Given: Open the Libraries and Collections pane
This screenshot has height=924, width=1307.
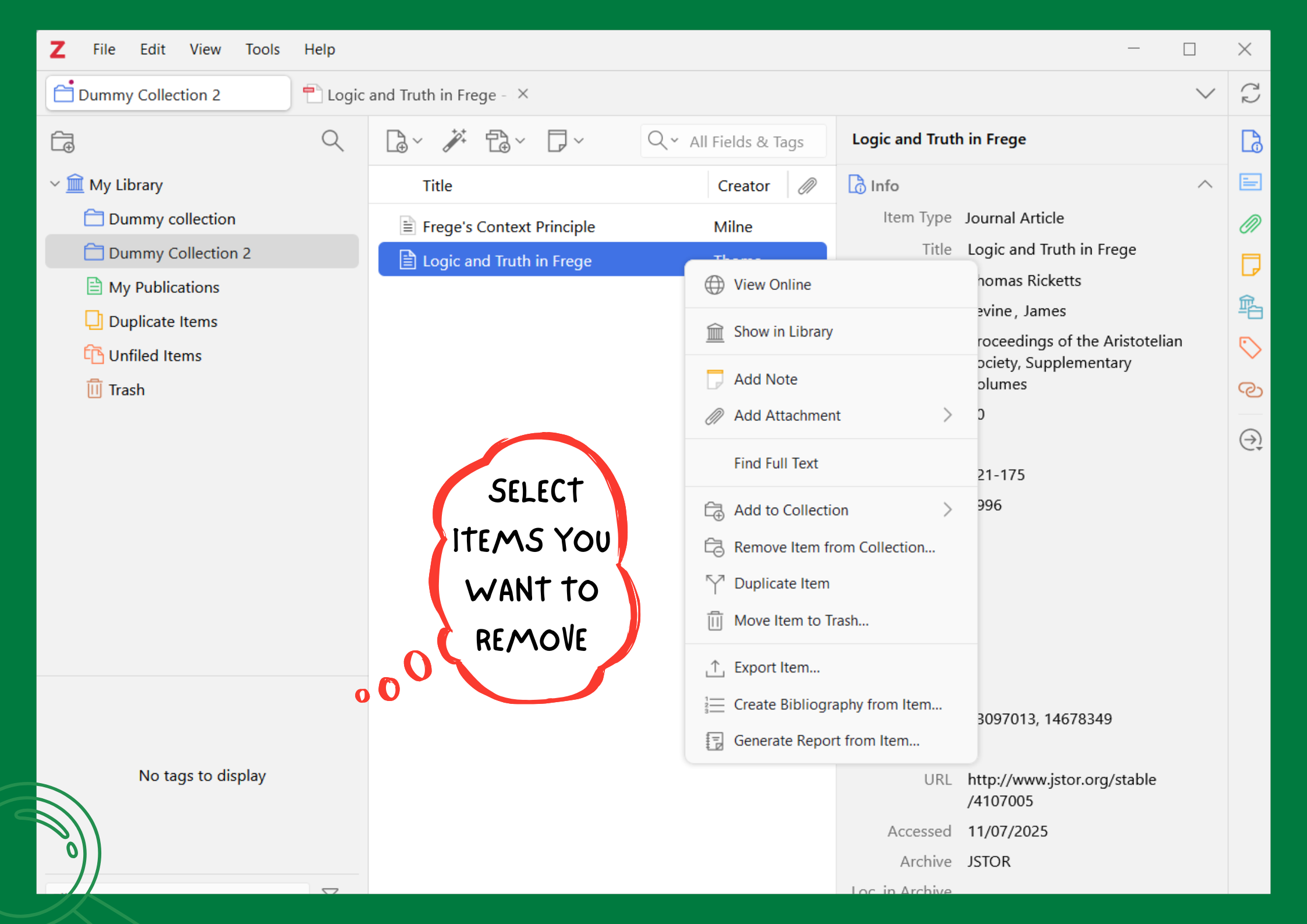Looking at the screenshot, I should [x=1251, y=307].
